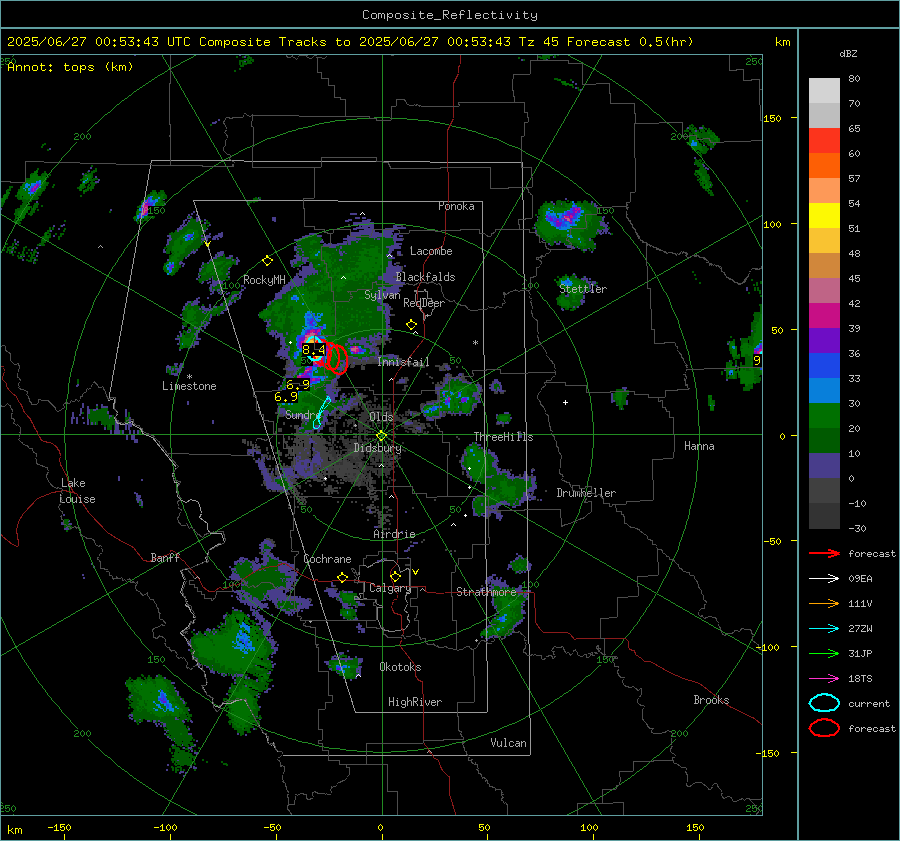The width and height of the screenshot is (900, 841).
Task: Click the Cochrane city label
Action: point(327,559)
